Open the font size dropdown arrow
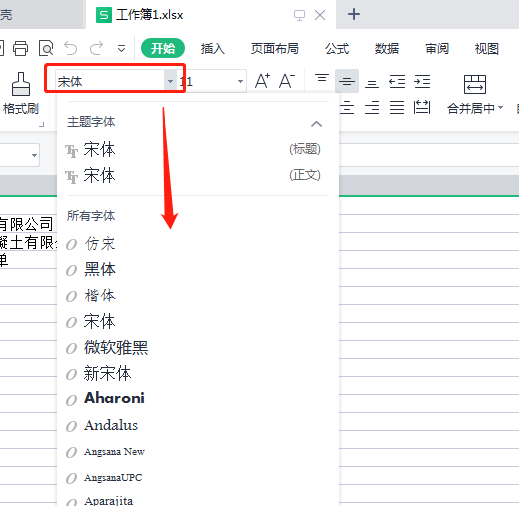The height and width of the screenshot is (506, 519). (x=240, y=81)
